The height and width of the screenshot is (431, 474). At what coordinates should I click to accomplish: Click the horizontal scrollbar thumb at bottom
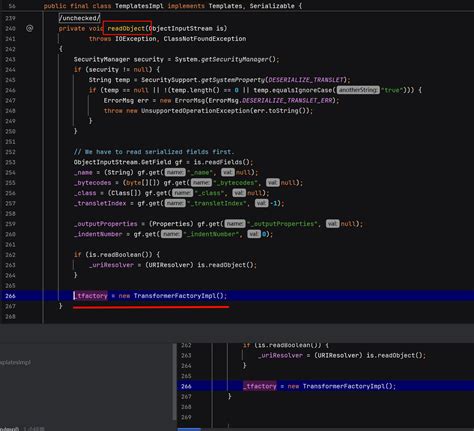[189, 429]
